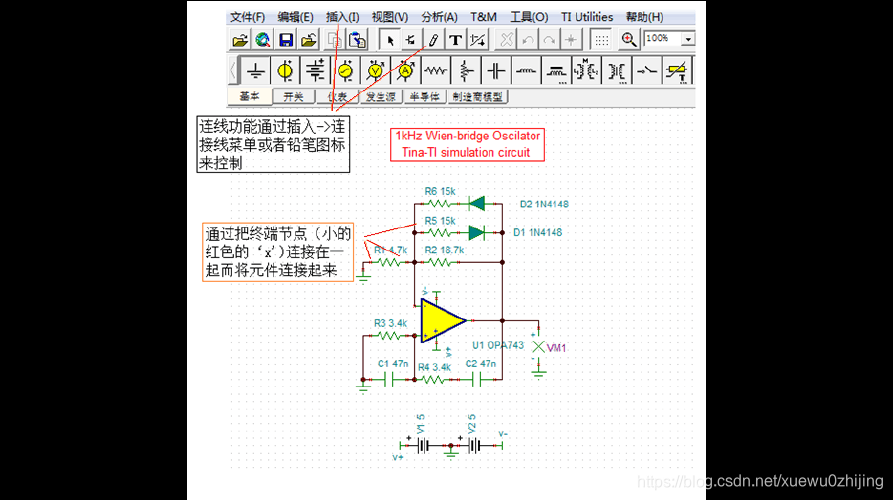Open the 帮助(H) menu
This screenshot has height=500, width=893.
point(645,17)
